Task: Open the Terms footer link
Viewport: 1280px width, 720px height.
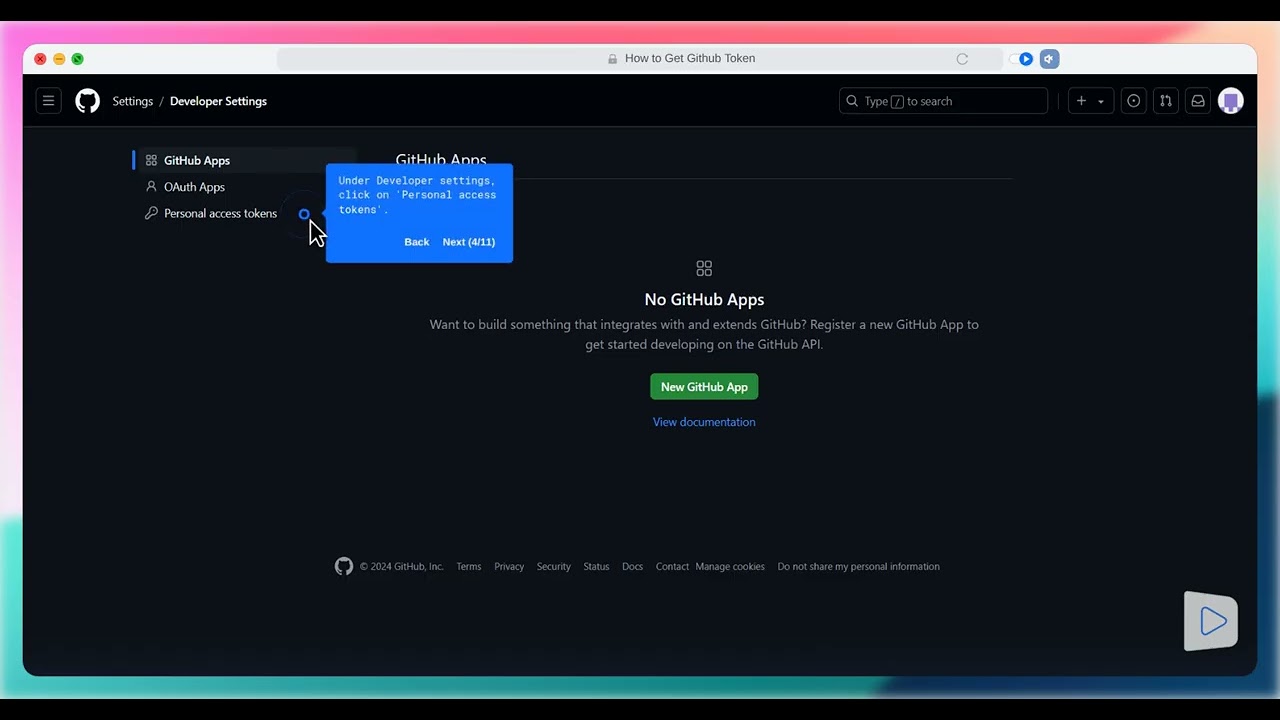Action: [469, 567]
